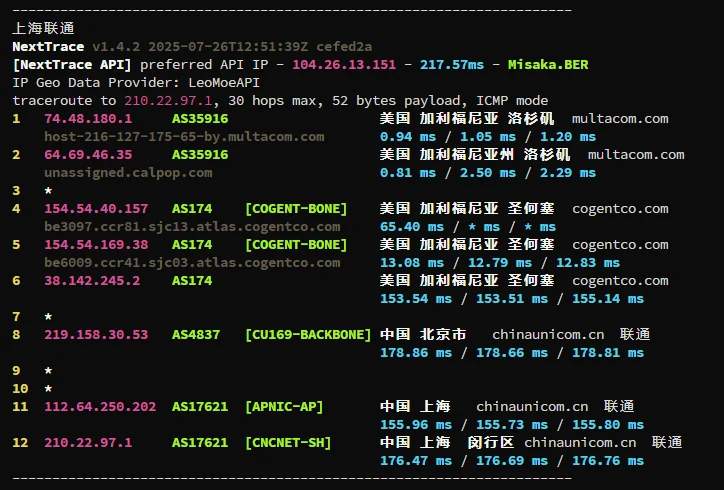Click the hop 11 IP 112.64.250.202
Viewport: 724px width, 490px height.
(x=100, y=407)
